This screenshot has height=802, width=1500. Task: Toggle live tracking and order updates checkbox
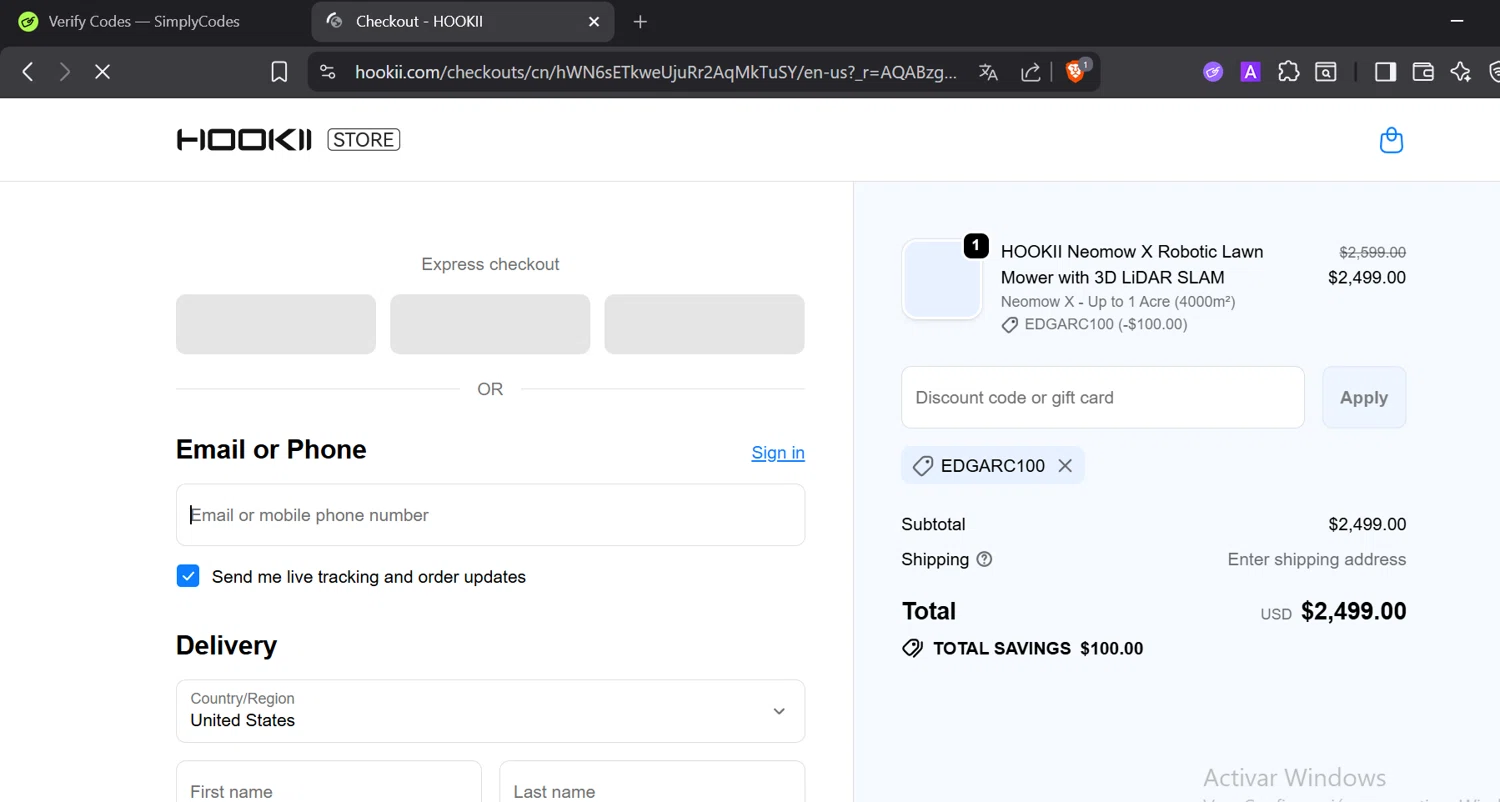tap(188, 576)
